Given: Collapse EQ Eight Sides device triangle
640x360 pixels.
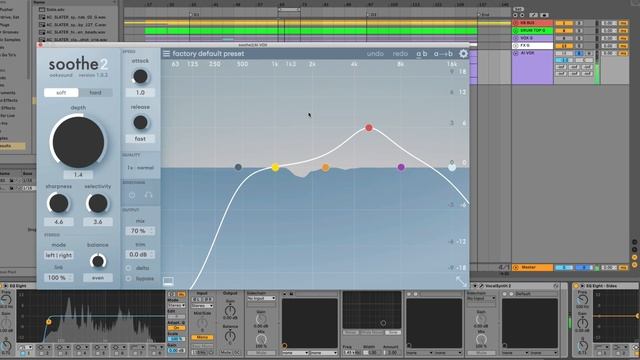Looking at the screenshot, I should point(582,286).
